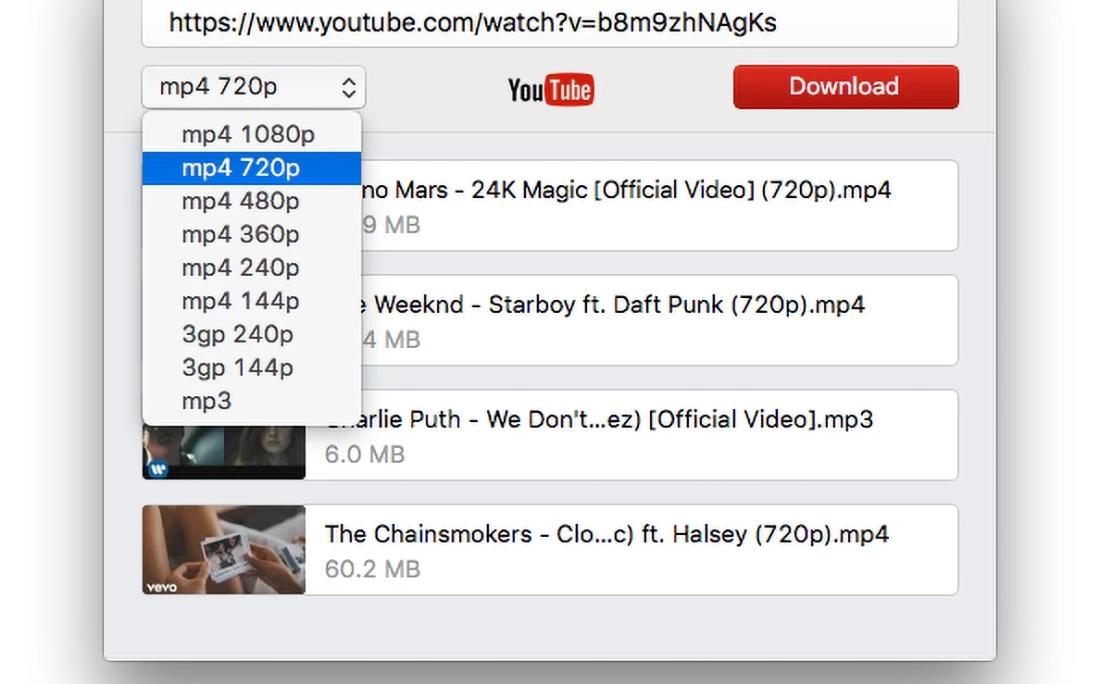Select mp4 144p format entry

tap(241, 301)
